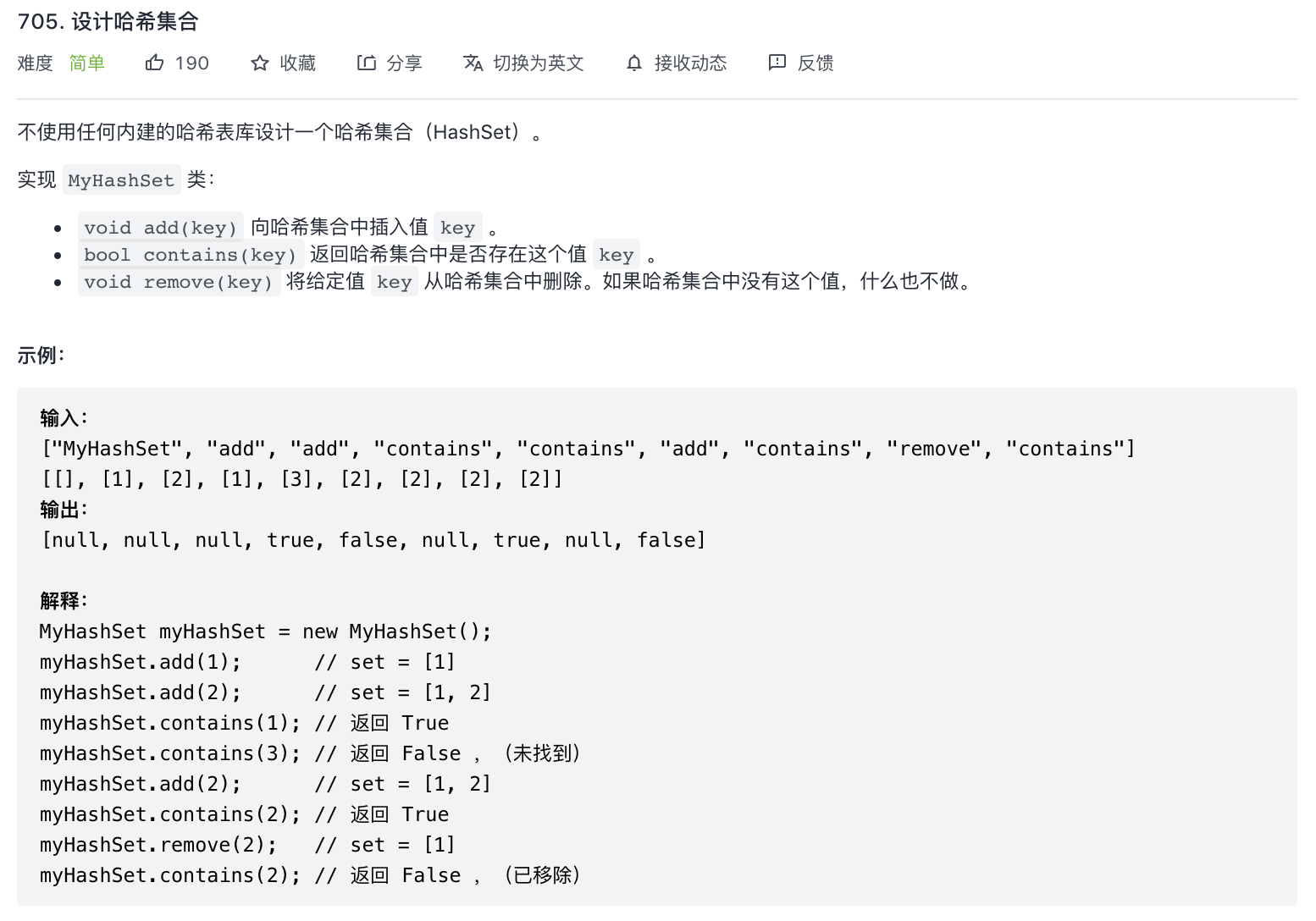Click the bool contains(key) code snippet
This screenshot has height=921, width=1316.
pyautogui.click(x=191, y=255)
